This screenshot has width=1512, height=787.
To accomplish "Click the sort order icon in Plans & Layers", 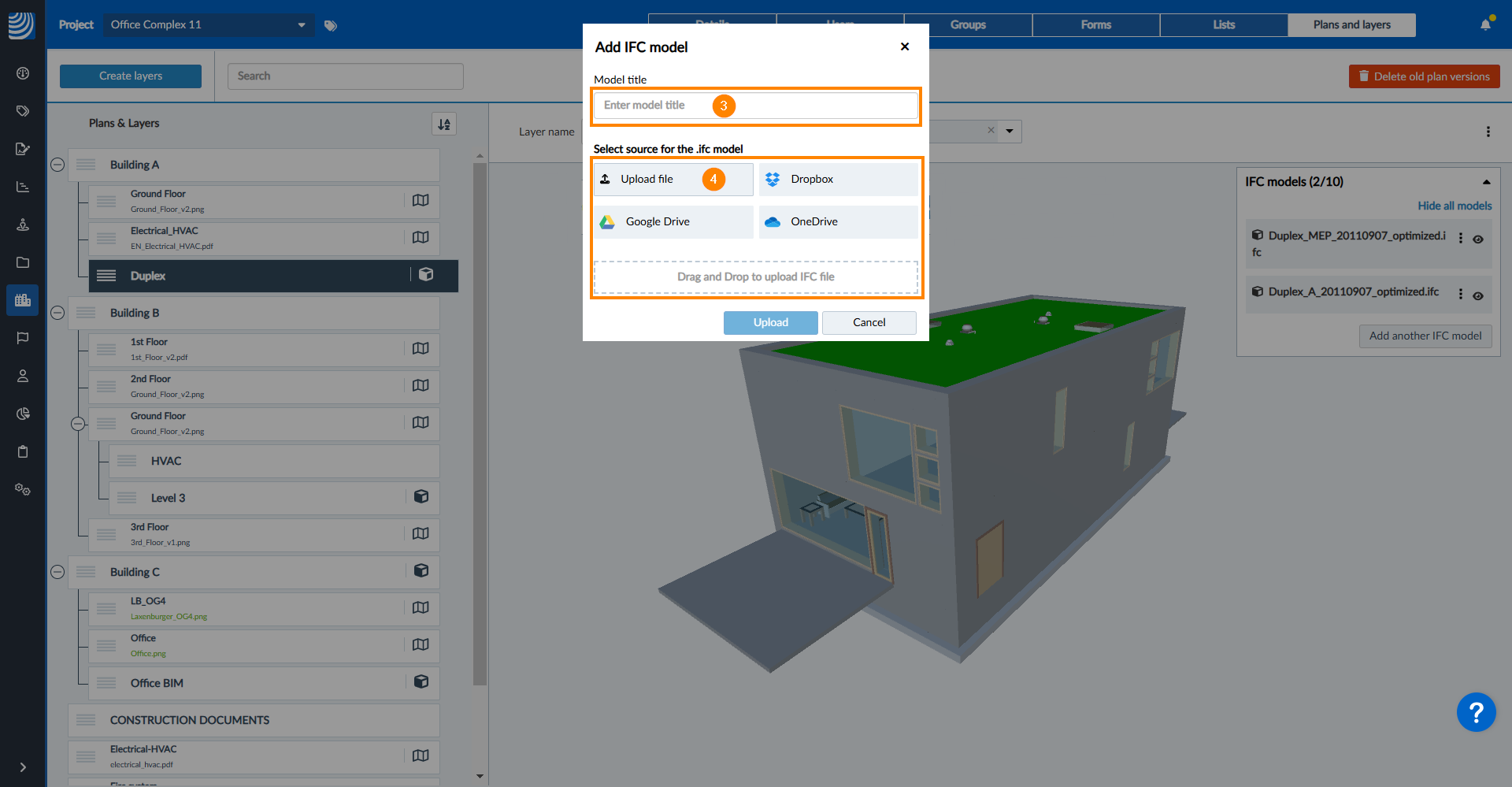I will [444, 124].
